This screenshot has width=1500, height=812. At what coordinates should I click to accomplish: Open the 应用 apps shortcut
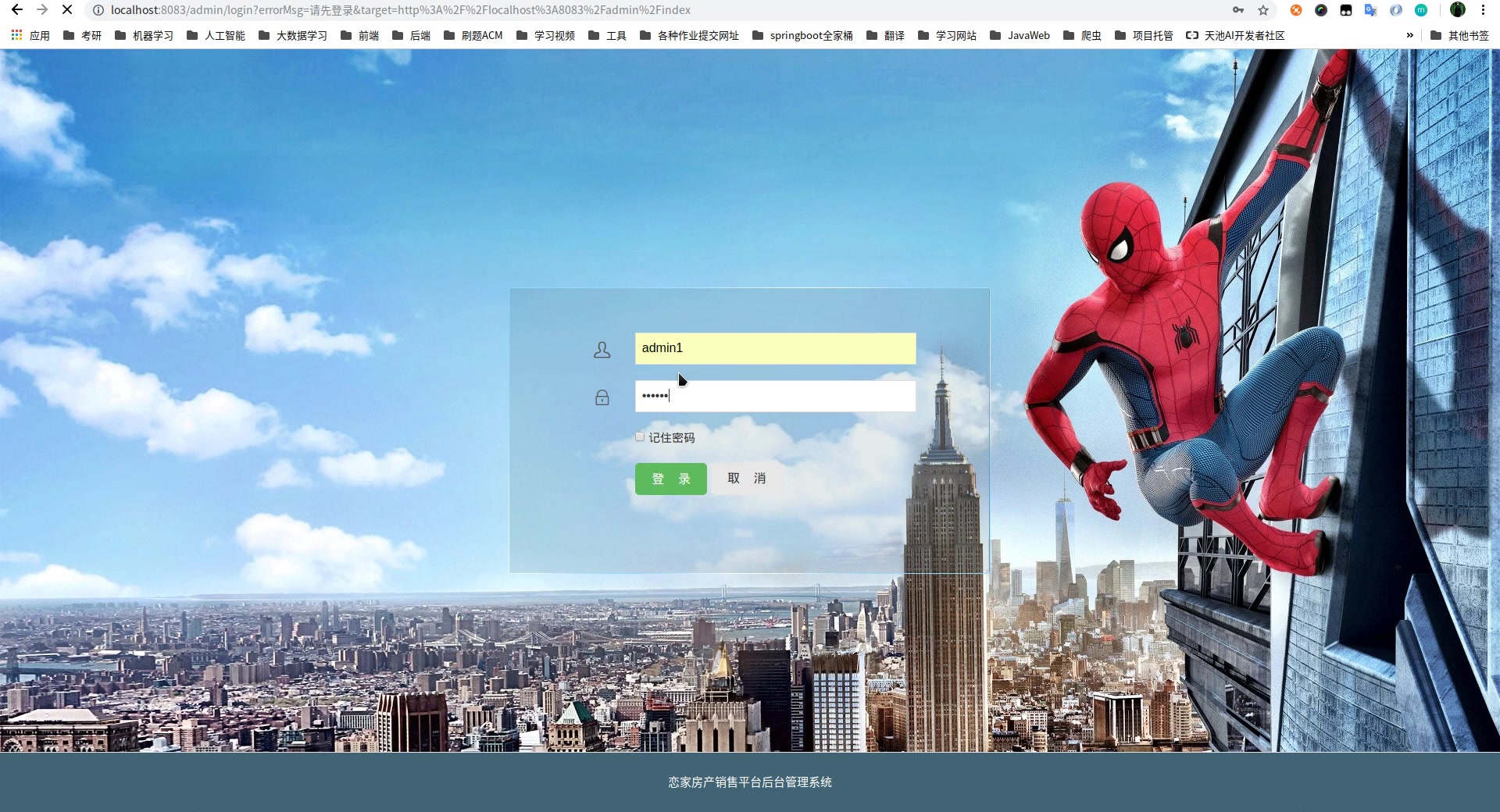click(x=30, y=36)
